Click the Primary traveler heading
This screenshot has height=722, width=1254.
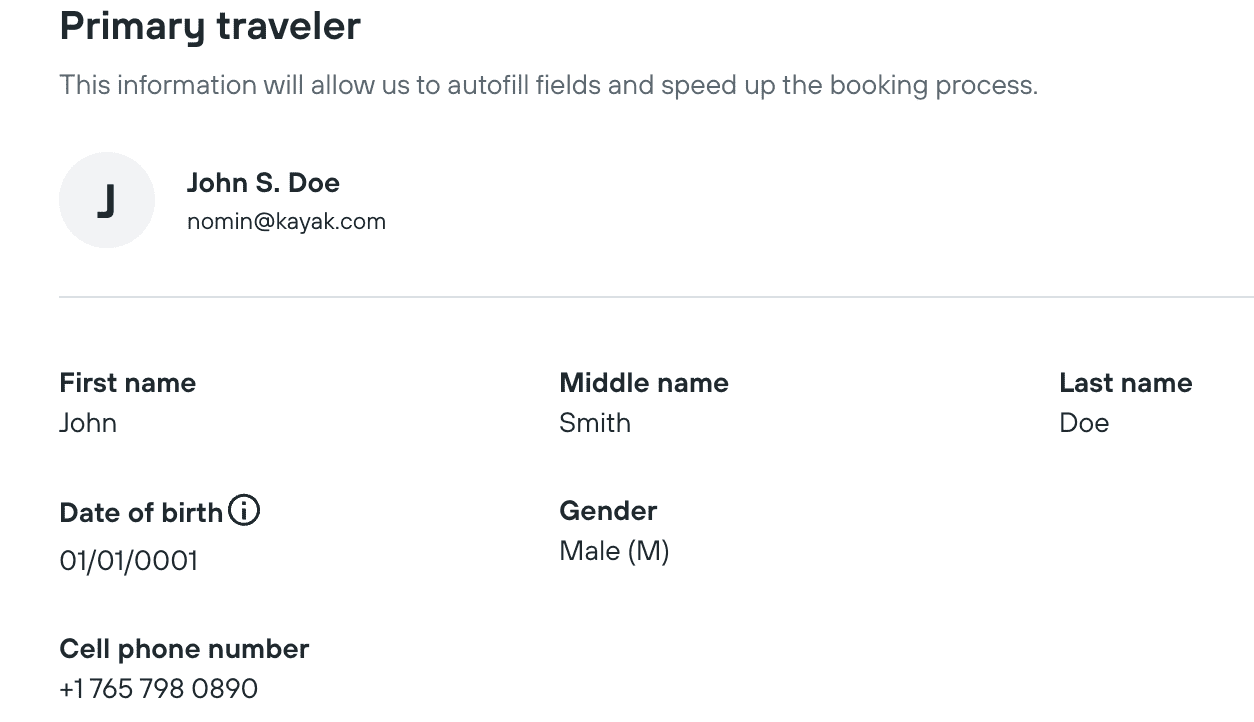(210, 26)
